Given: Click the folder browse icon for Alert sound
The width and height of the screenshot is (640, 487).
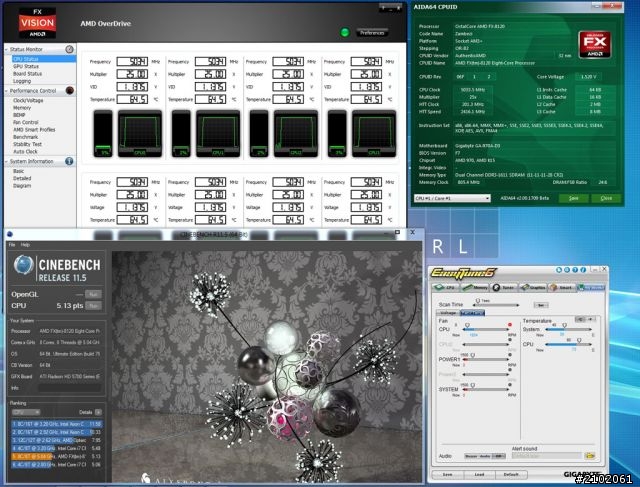Looking at the screenshot, I should (x=590, y=456).
